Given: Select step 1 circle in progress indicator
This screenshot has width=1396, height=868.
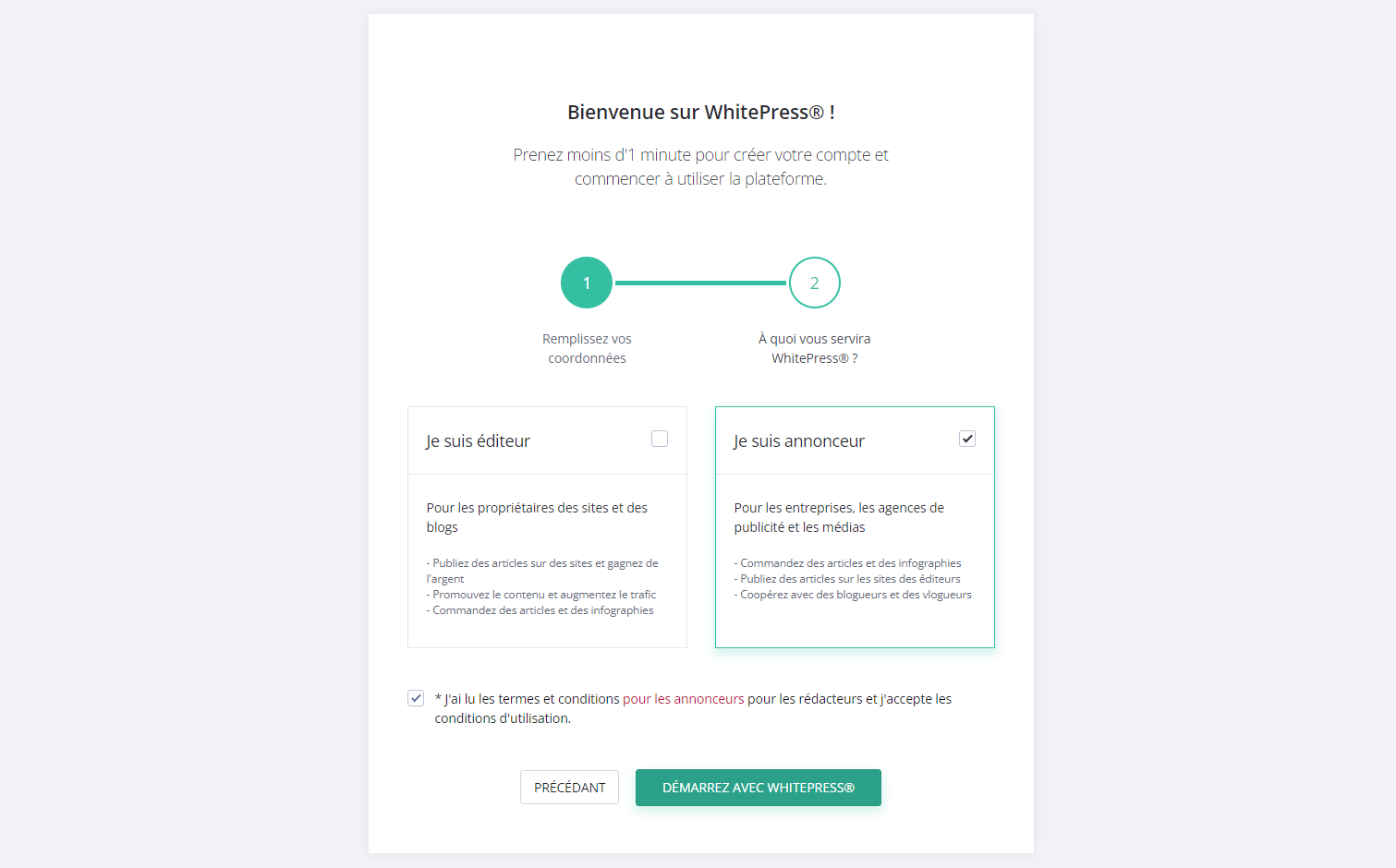Looking at the screenshot, I should pos(587,283).
